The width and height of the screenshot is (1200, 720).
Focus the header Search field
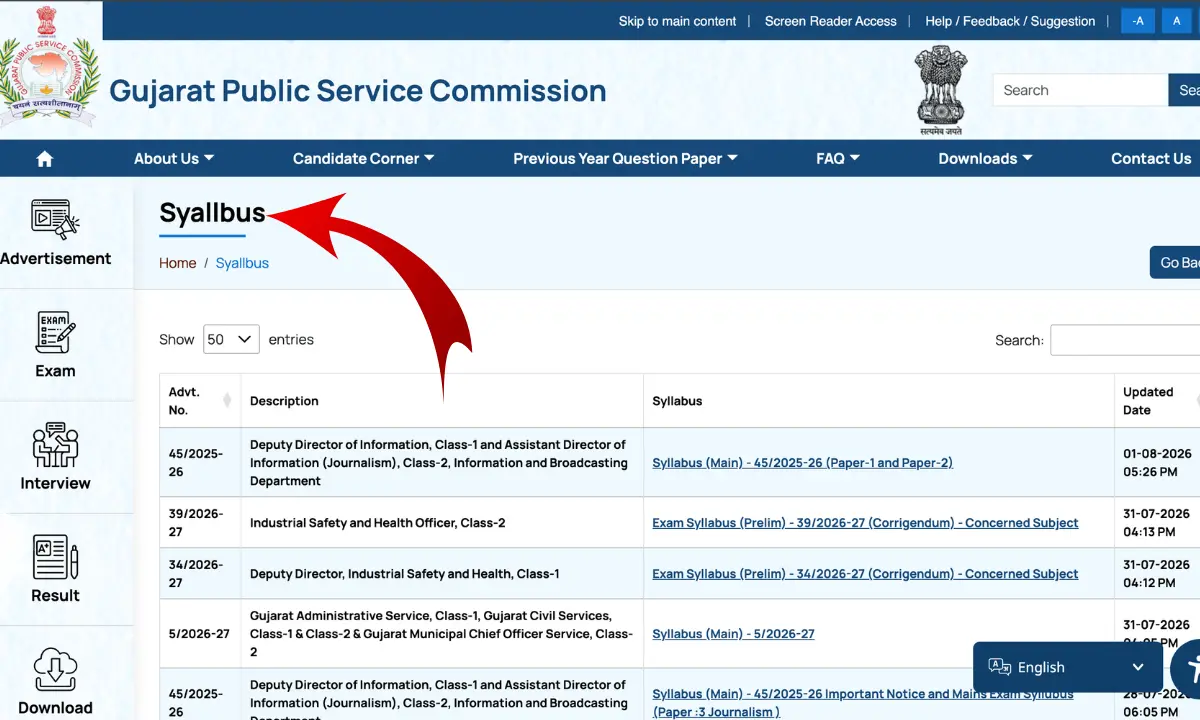1080,90
